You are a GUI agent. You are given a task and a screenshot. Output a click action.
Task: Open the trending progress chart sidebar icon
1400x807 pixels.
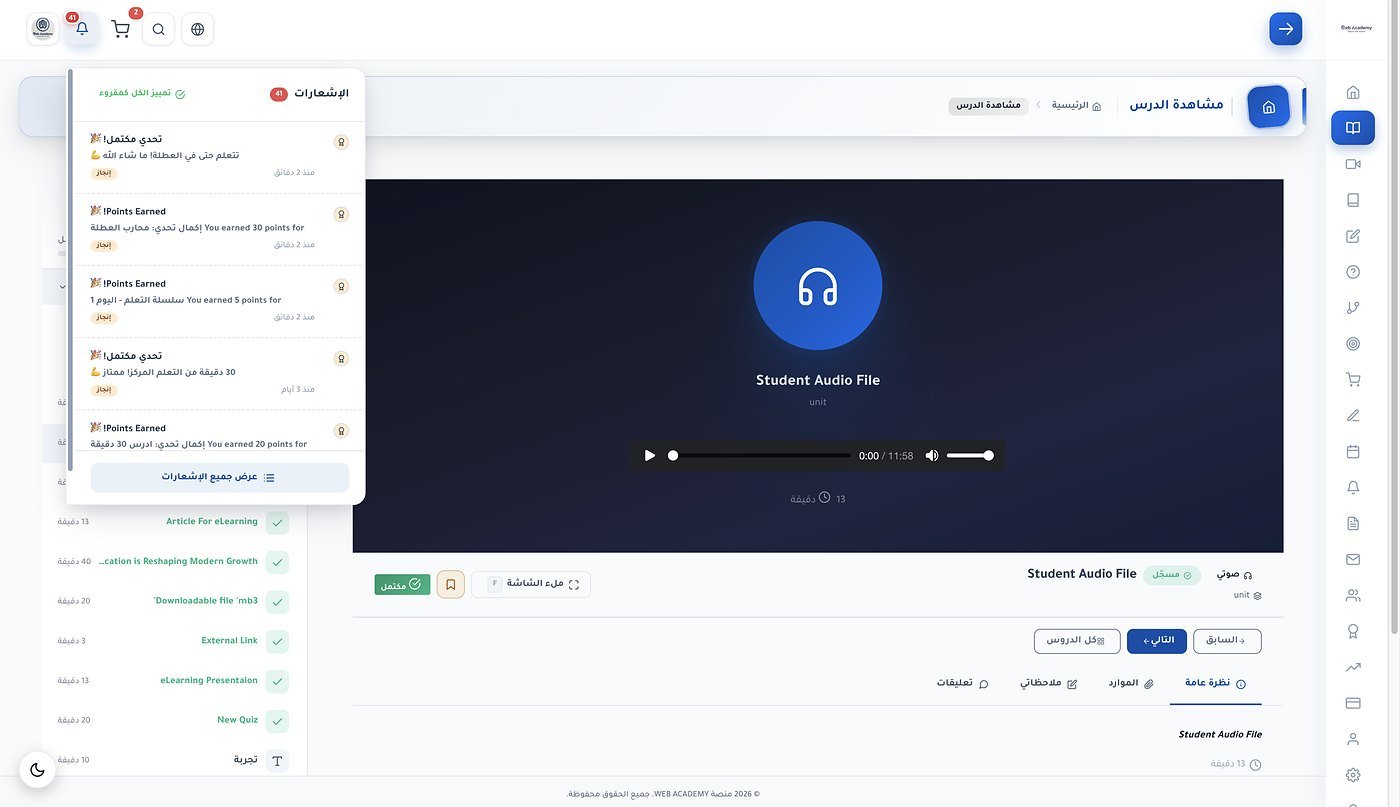click(1353, 667)
